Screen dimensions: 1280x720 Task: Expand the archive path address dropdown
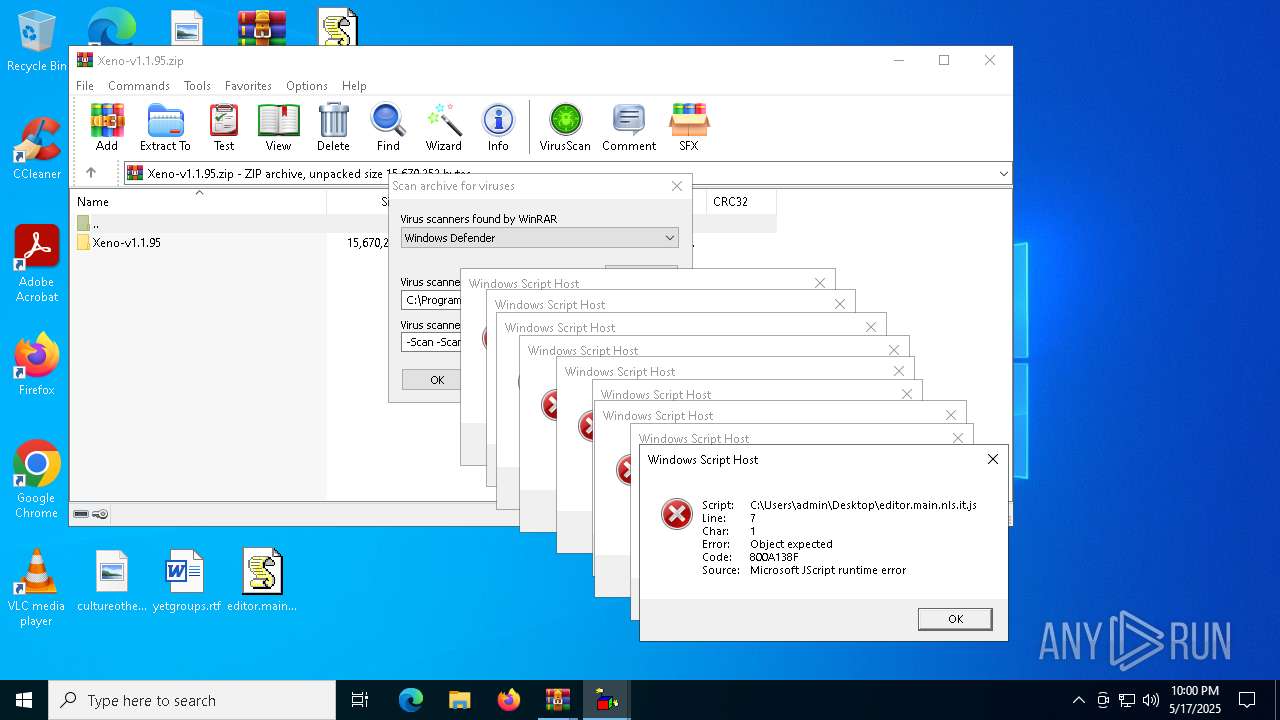tap(1003, 173)
